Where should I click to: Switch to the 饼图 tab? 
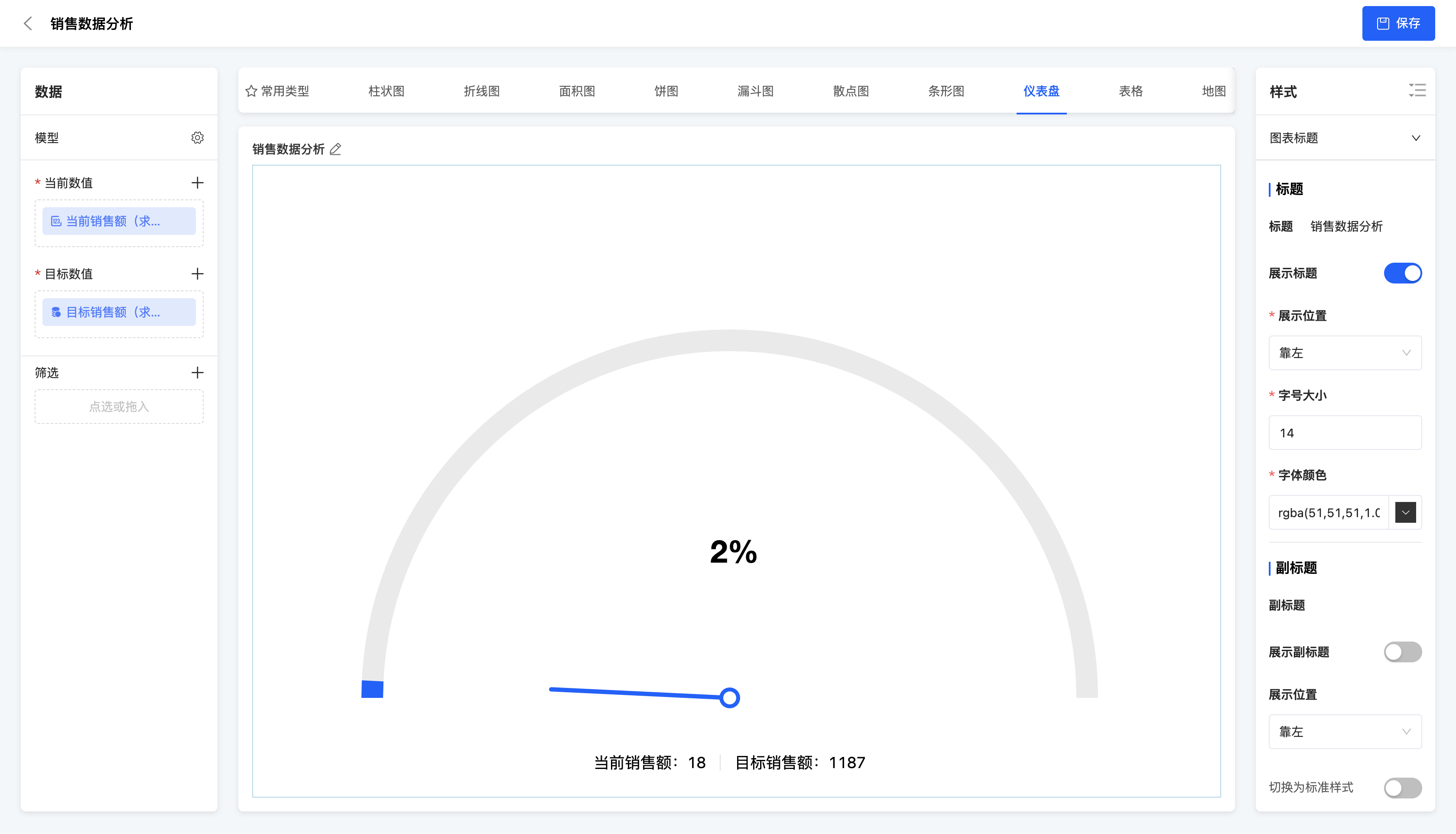click(x=666, y=91)
